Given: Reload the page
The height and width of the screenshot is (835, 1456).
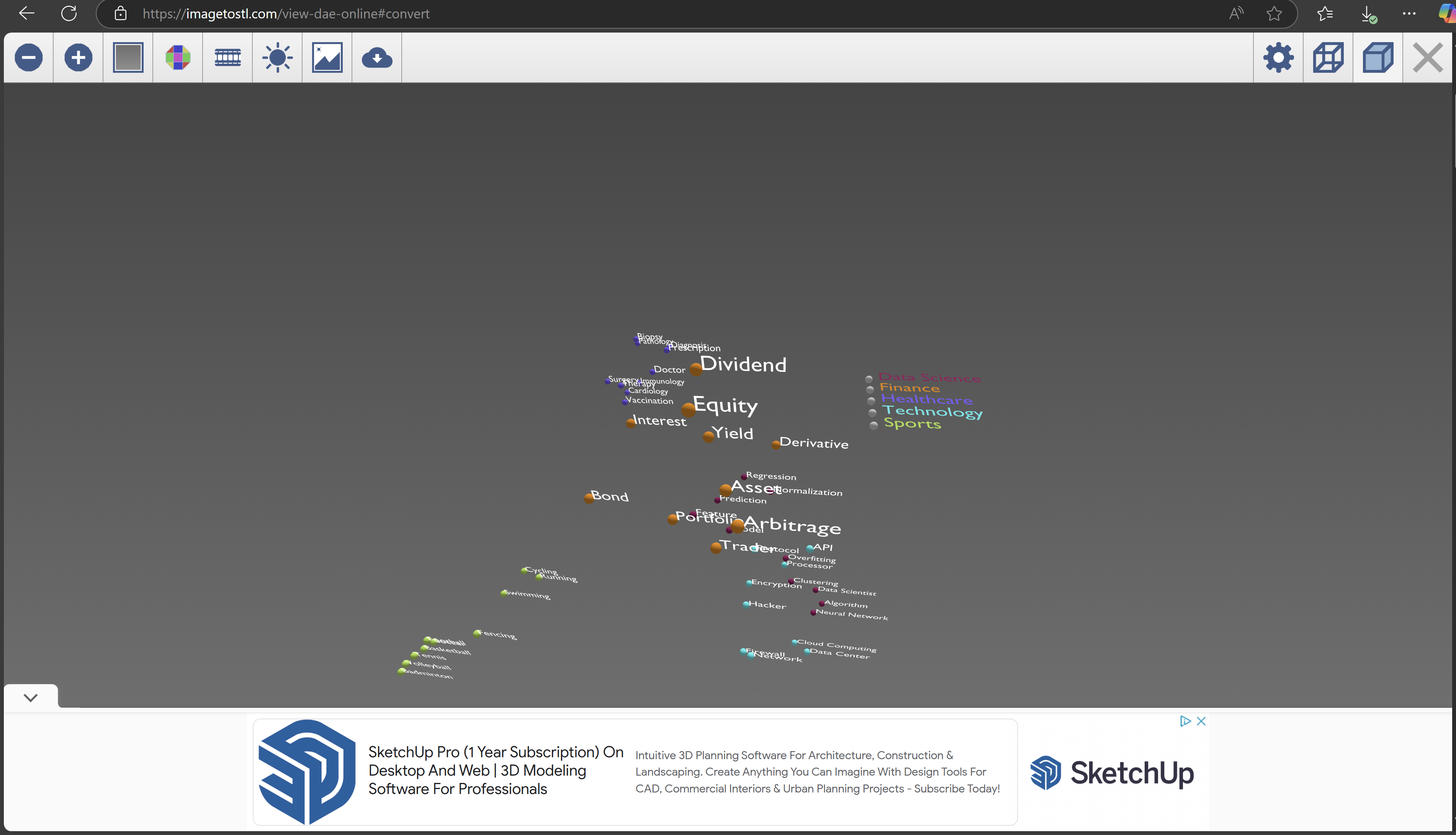Looking at the screenshot, I should (x=69, y=13).
